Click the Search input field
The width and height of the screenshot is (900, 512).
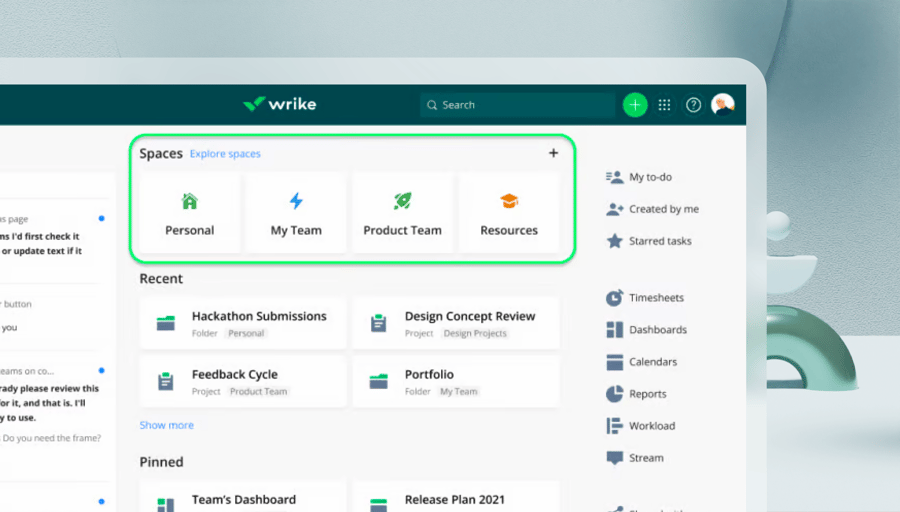[517, 105]
